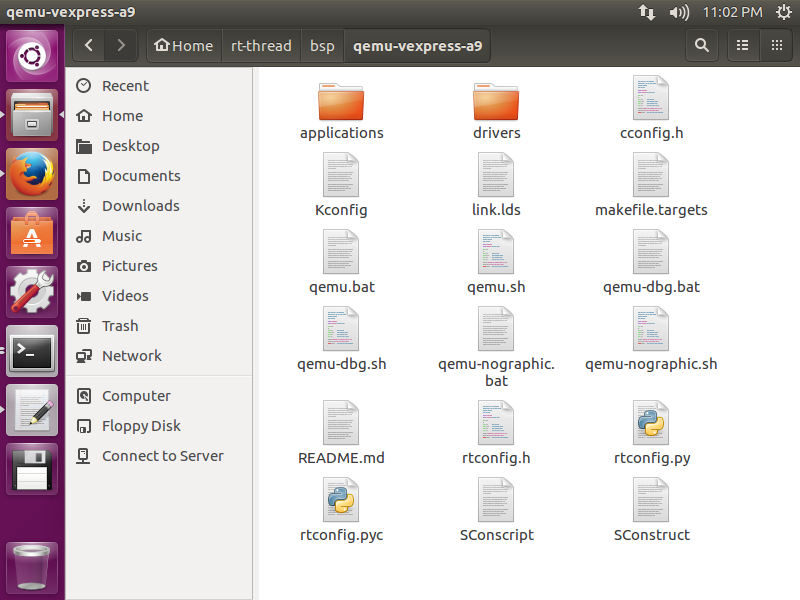Navigate to rt-thread via the breadcrumb
The image size is (800, 600).
[261, 45]
